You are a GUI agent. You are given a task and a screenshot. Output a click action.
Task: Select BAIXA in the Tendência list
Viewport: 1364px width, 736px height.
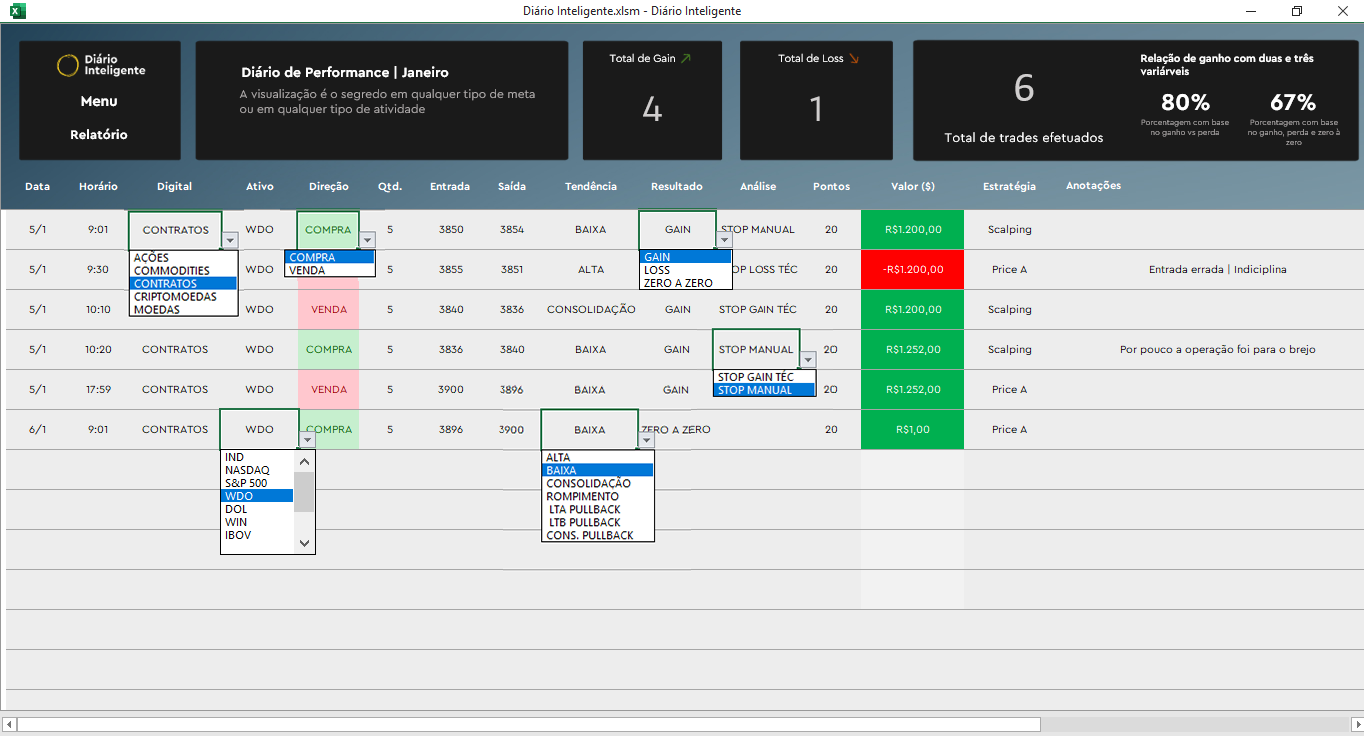(598, 470)
